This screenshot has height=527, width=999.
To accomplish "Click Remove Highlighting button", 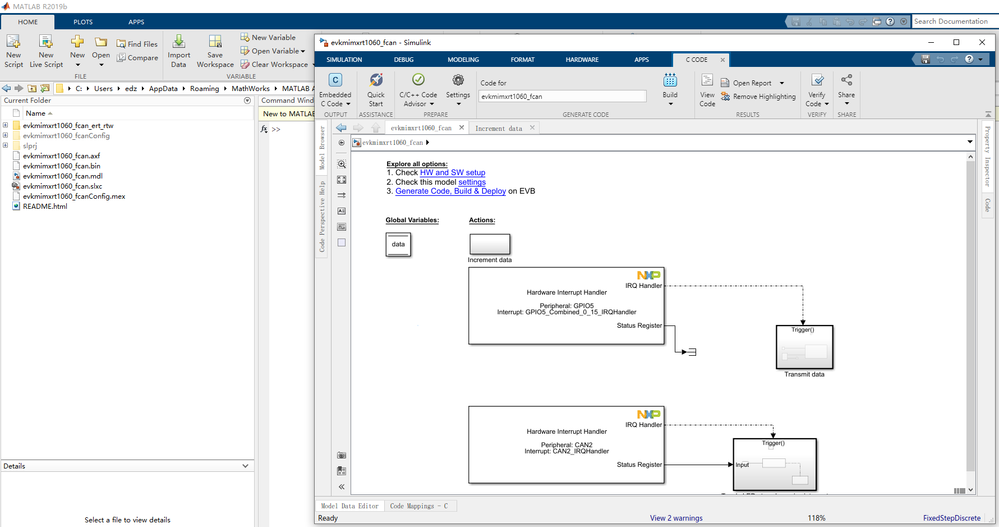I will [x=758, y=97].
